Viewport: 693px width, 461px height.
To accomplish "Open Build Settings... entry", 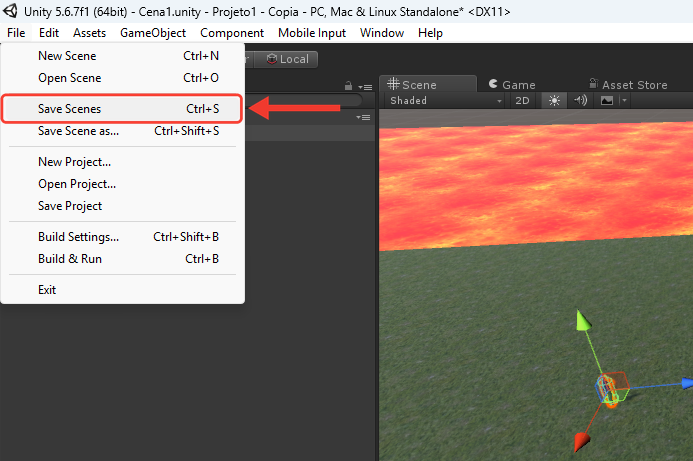I will point(122,237).
